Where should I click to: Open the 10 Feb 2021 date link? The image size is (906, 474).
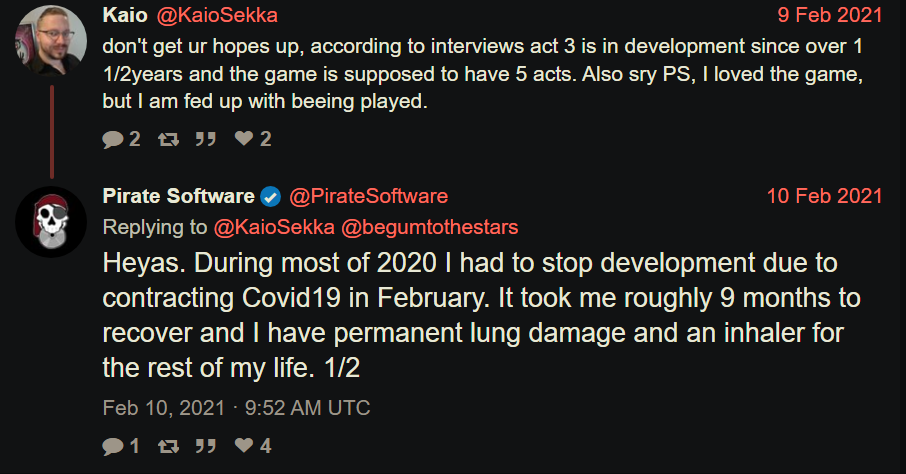coord(825,196)
